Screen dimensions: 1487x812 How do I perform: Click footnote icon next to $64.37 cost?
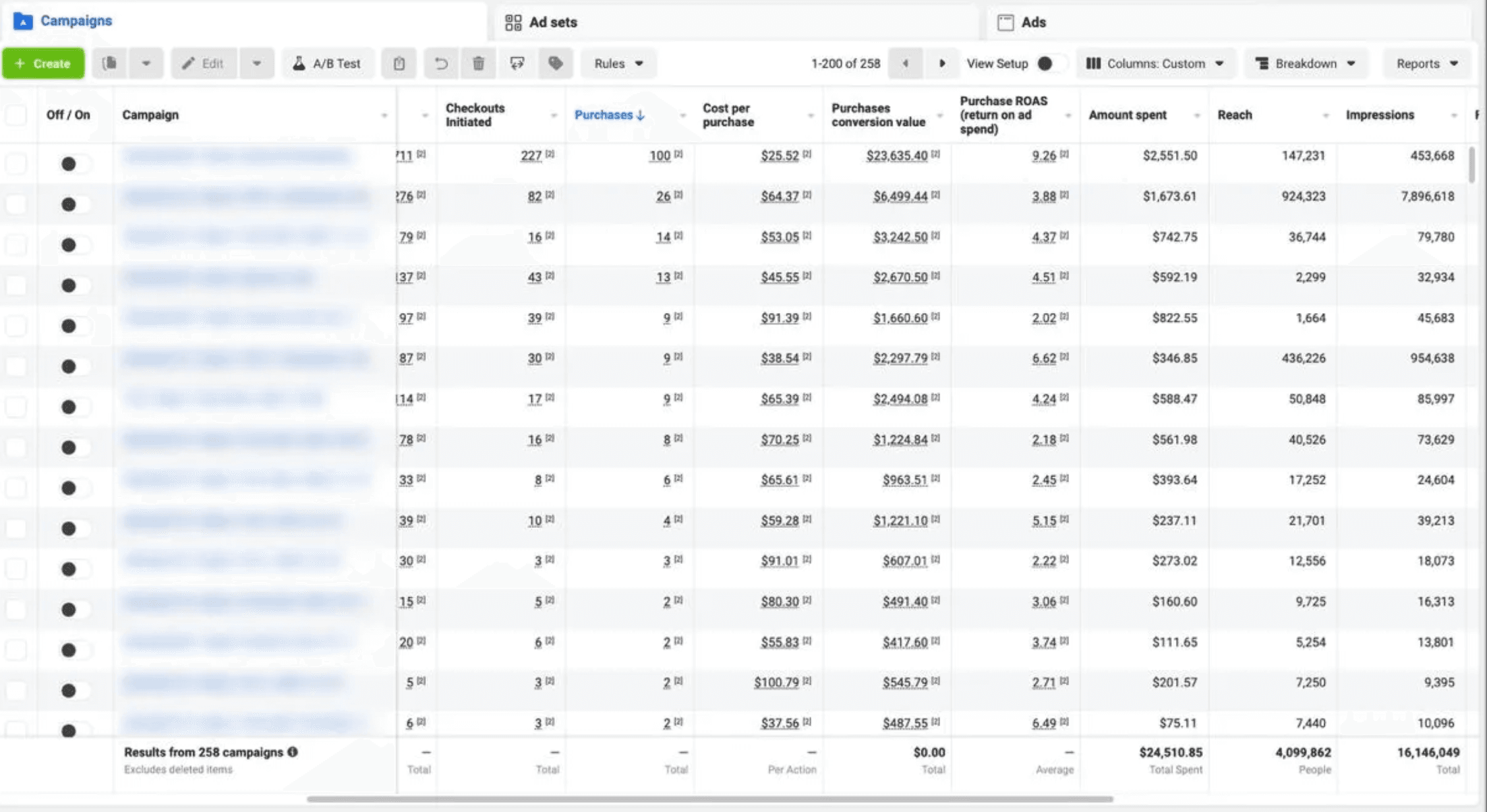pos(807,195)
